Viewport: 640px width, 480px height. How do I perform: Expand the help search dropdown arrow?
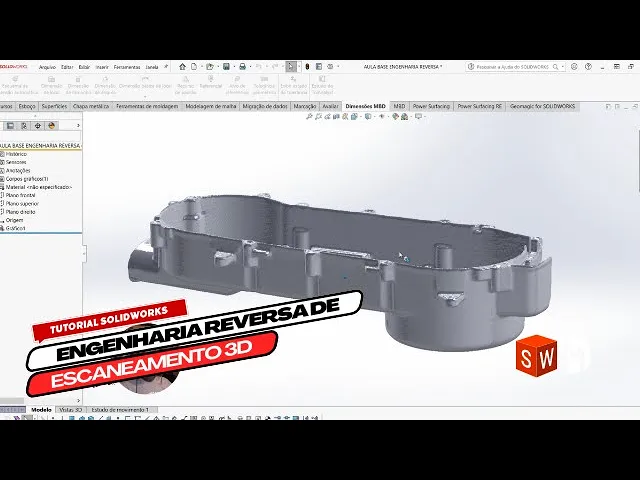pyautogui.click(x=562, y=67)
